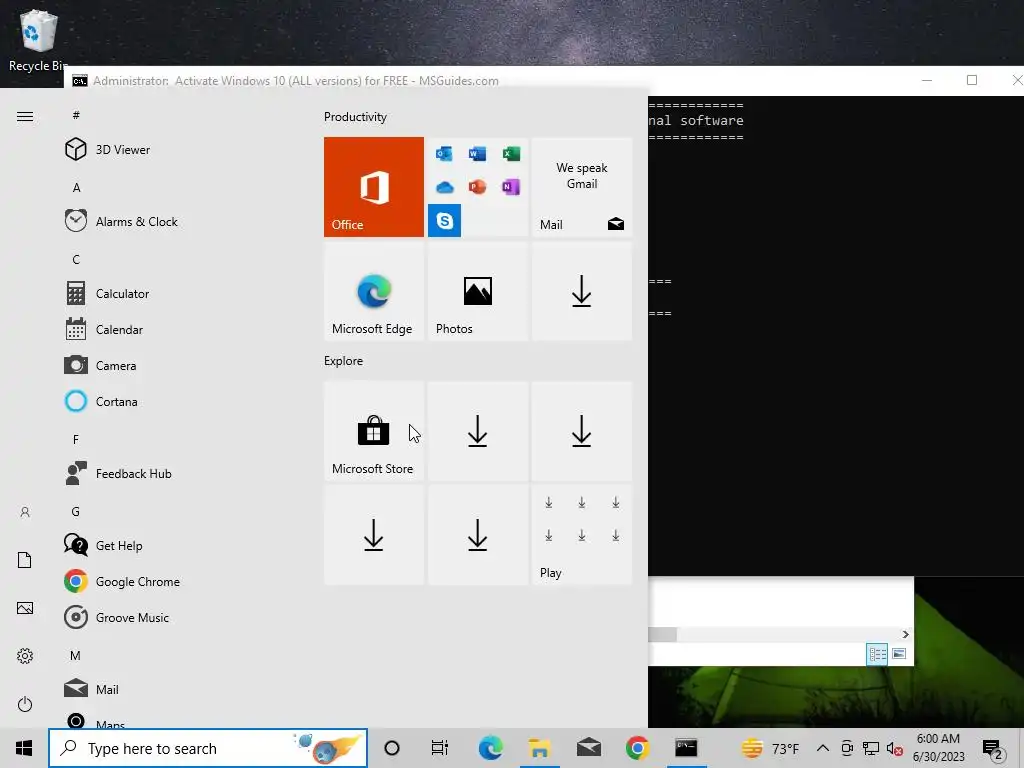Click the Explore group title

[x=344, y=360]
